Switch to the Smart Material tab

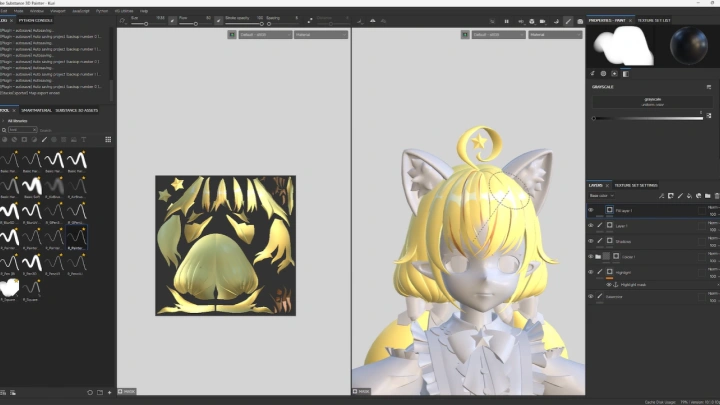click(x=36, y=110)
